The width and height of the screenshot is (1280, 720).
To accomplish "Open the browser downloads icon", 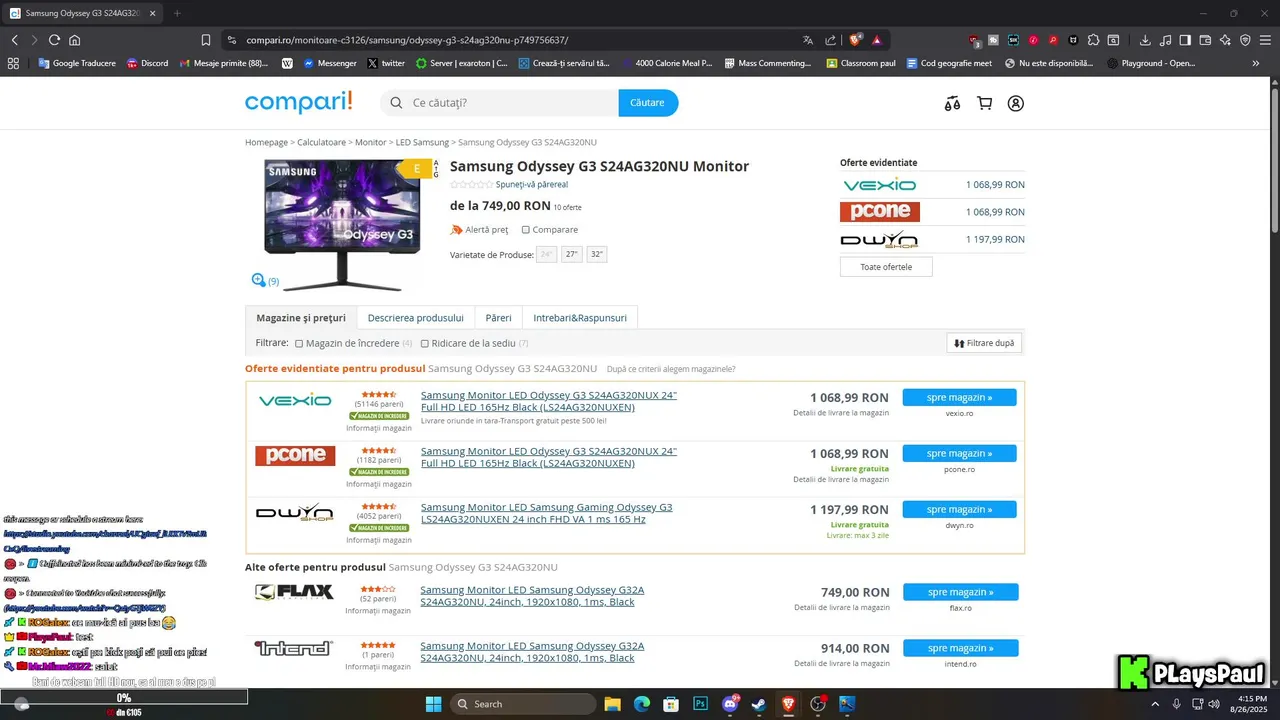I will click(x=1145, y=40).
